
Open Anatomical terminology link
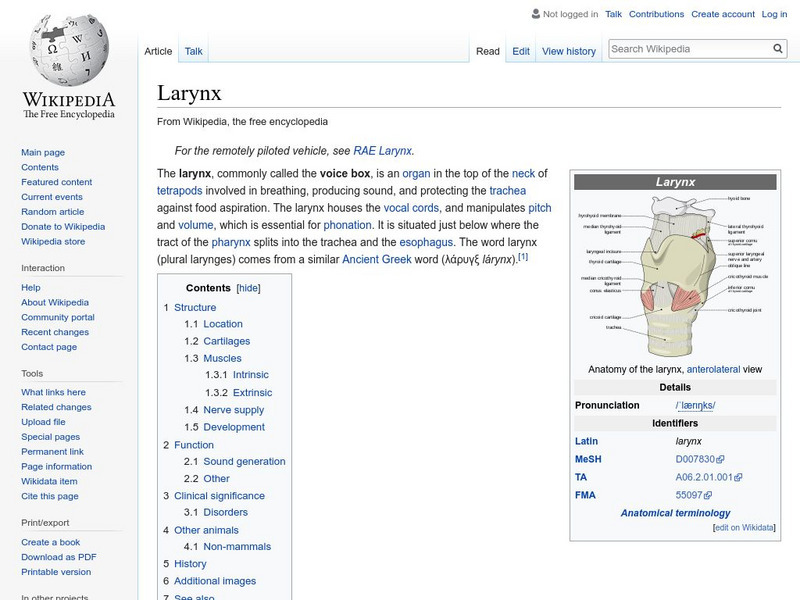tap(676, 513)
